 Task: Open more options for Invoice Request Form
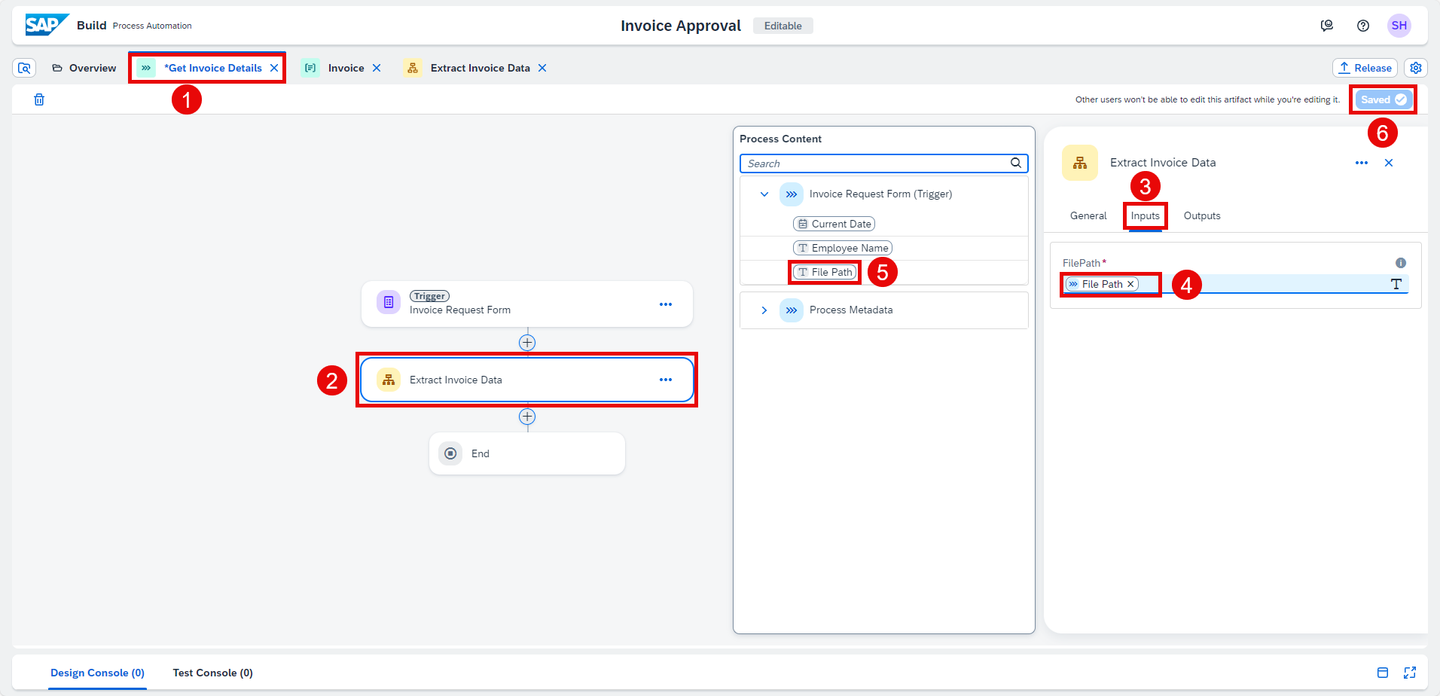tap(666, 304)
